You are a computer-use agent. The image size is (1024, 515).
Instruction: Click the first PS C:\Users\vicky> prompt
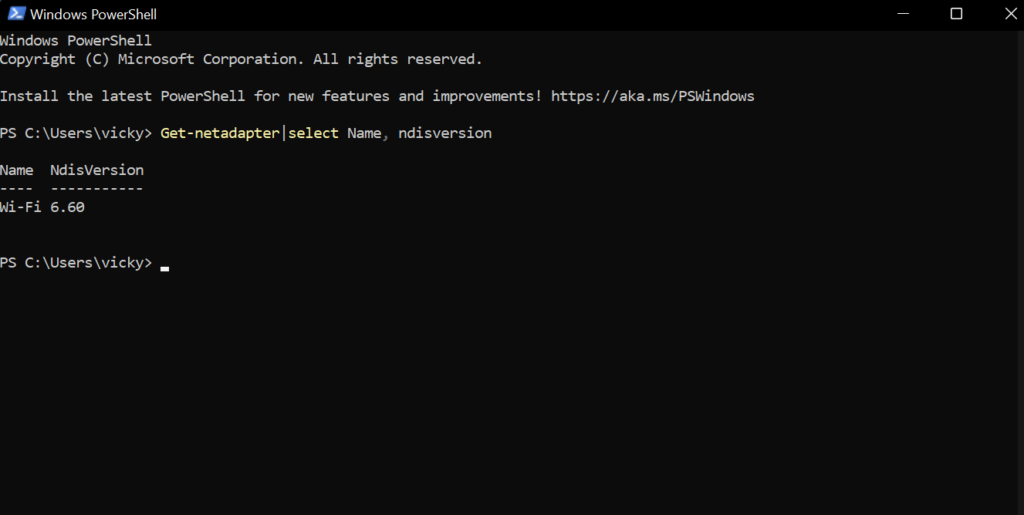click(76, 133)
